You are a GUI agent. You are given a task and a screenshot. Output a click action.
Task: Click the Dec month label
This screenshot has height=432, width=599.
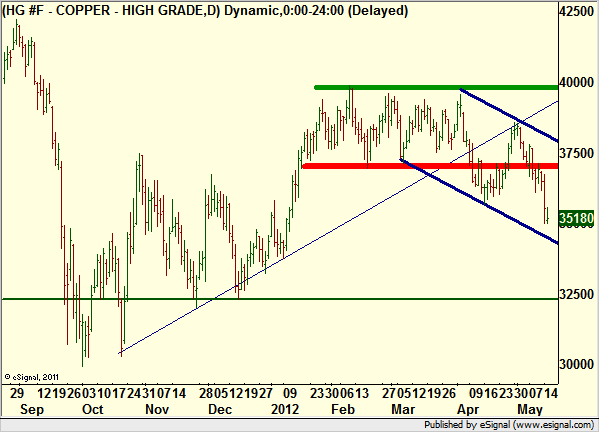point(220,409)
